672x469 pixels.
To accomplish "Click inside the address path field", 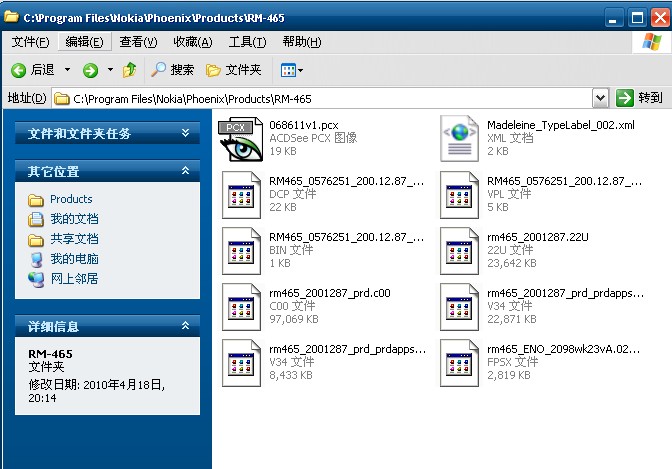I will click(321, 99).
